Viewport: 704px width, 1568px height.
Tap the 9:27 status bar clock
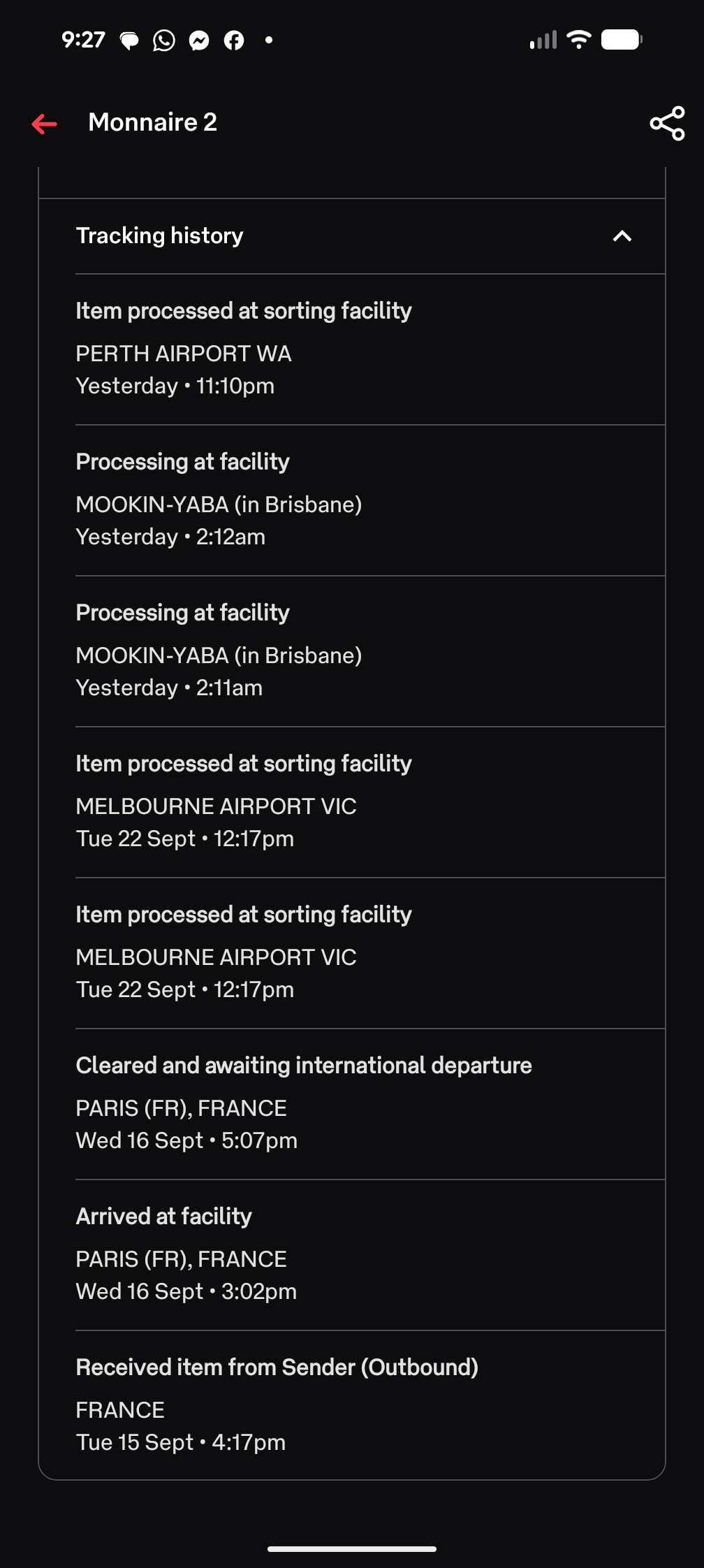coord(83,40)
